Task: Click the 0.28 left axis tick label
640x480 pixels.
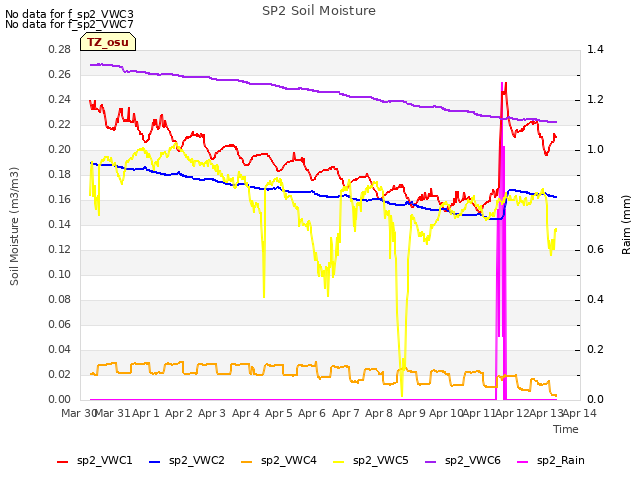Action: (x=60, y=49)
